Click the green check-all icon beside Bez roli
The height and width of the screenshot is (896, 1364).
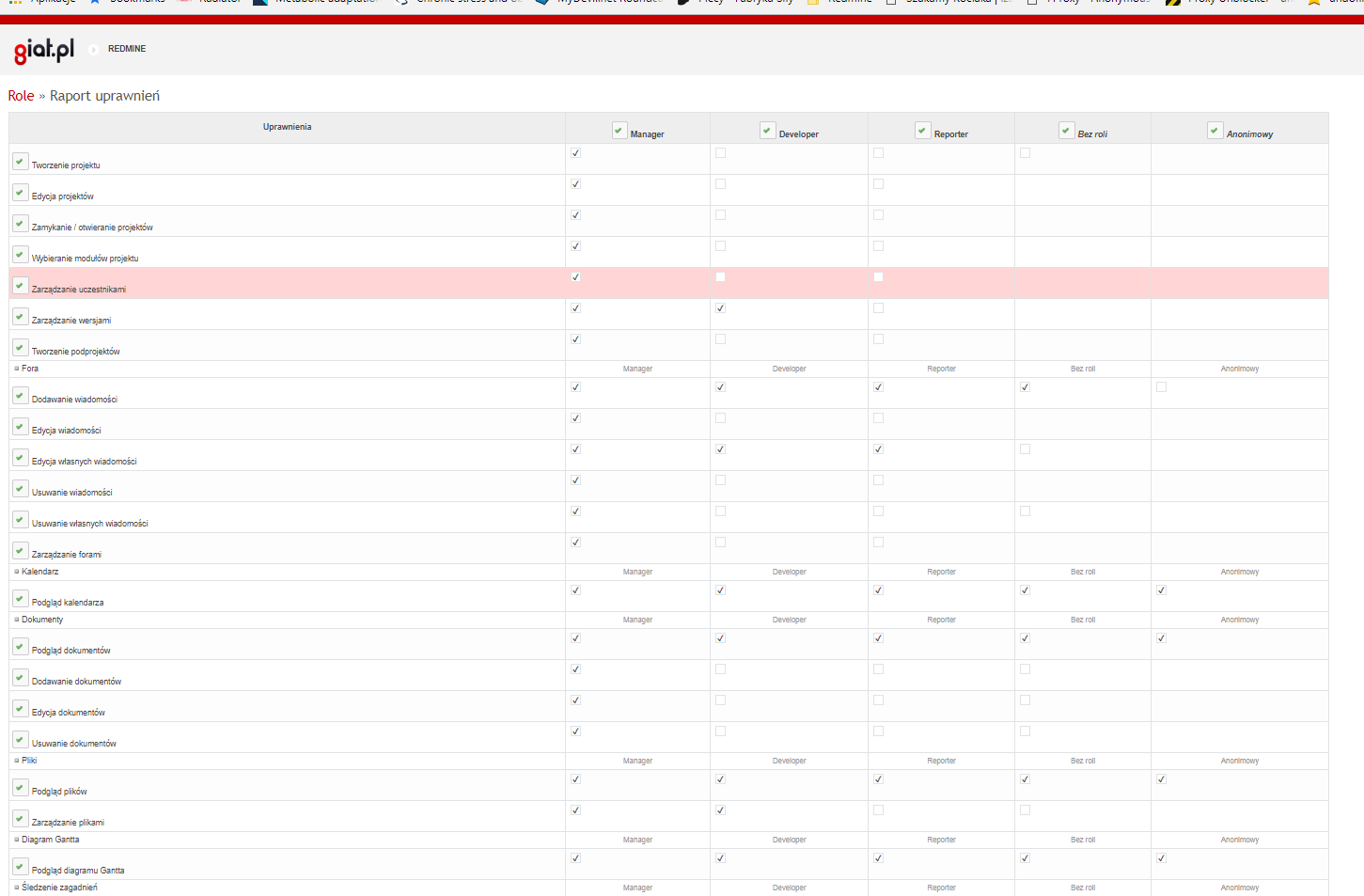tap(1067, 131)
